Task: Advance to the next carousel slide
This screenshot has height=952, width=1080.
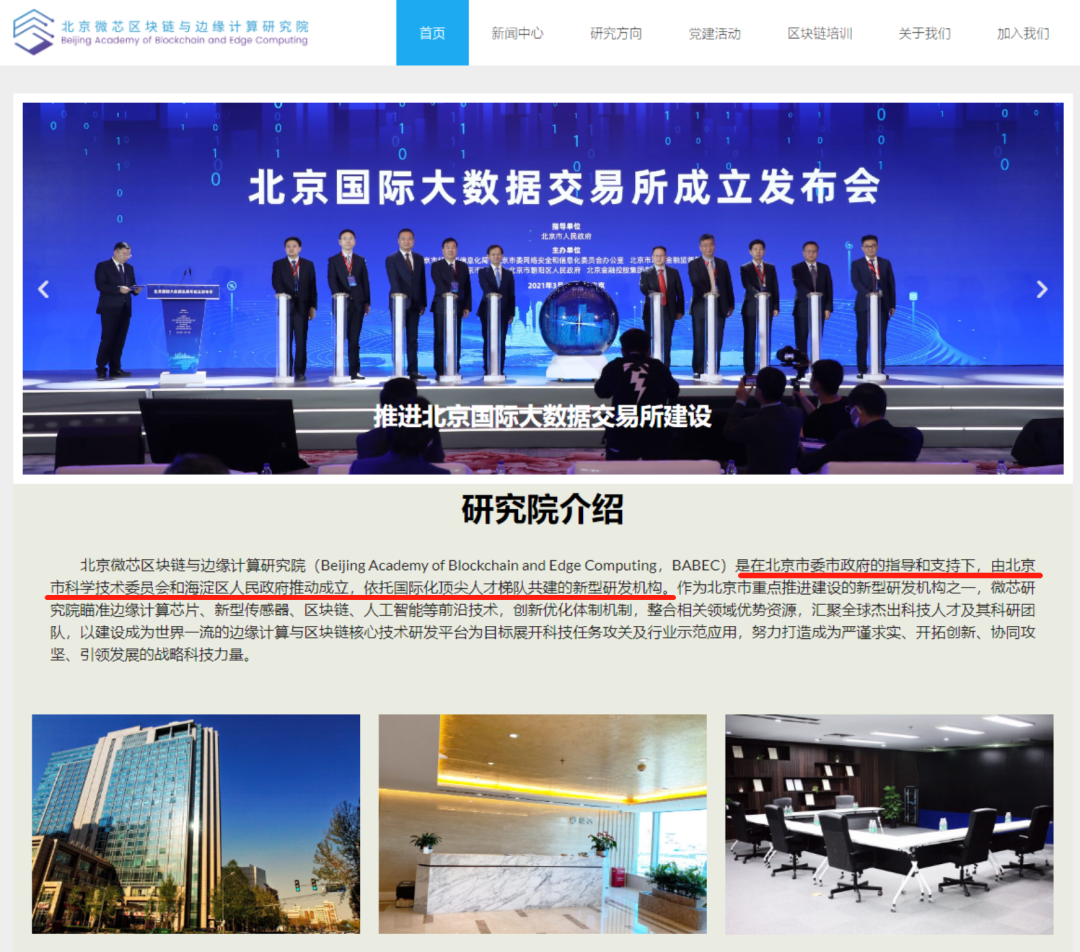Action: point(1041,289)
